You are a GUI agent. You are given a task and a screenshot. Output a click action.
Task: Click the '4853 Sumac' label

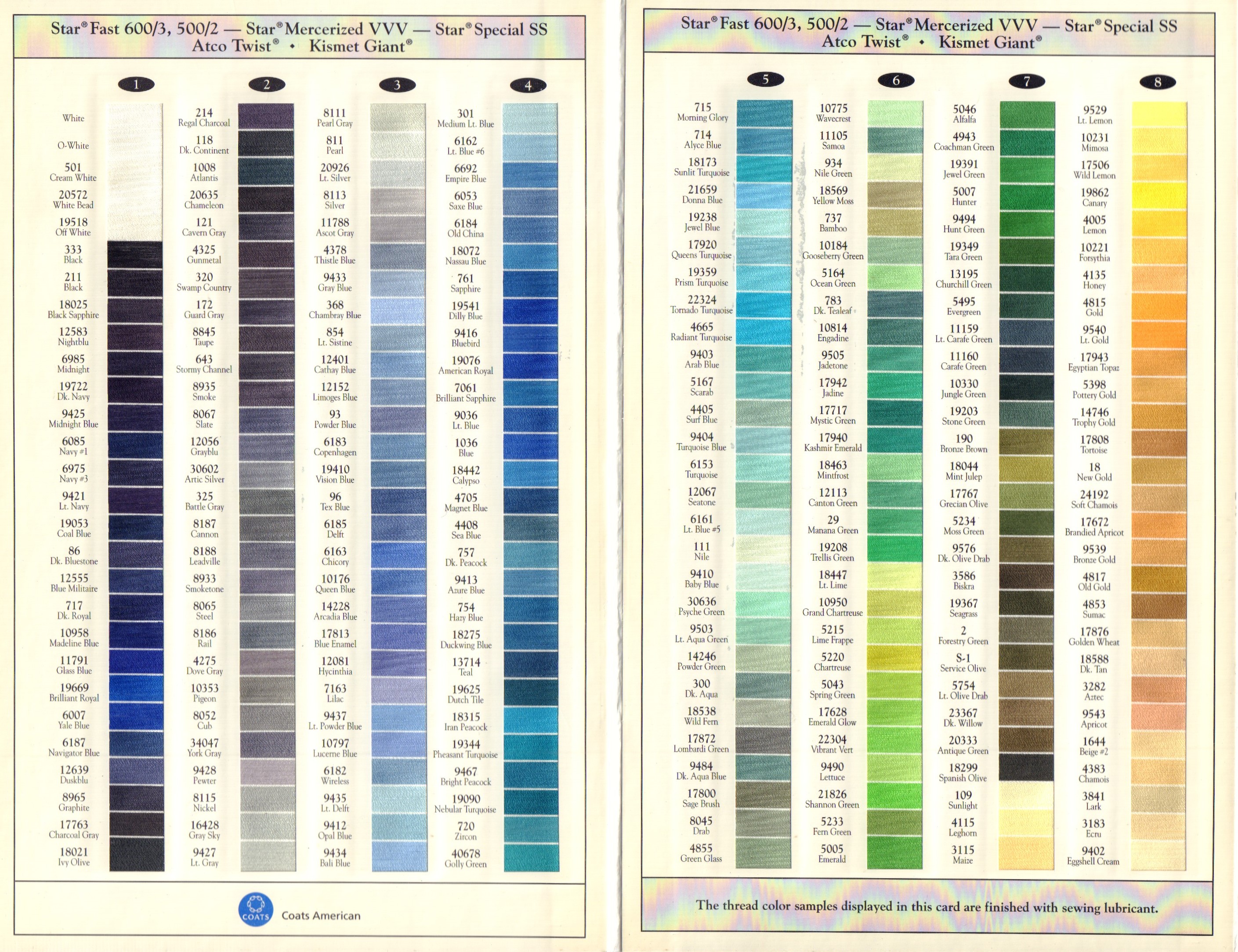1094,609
